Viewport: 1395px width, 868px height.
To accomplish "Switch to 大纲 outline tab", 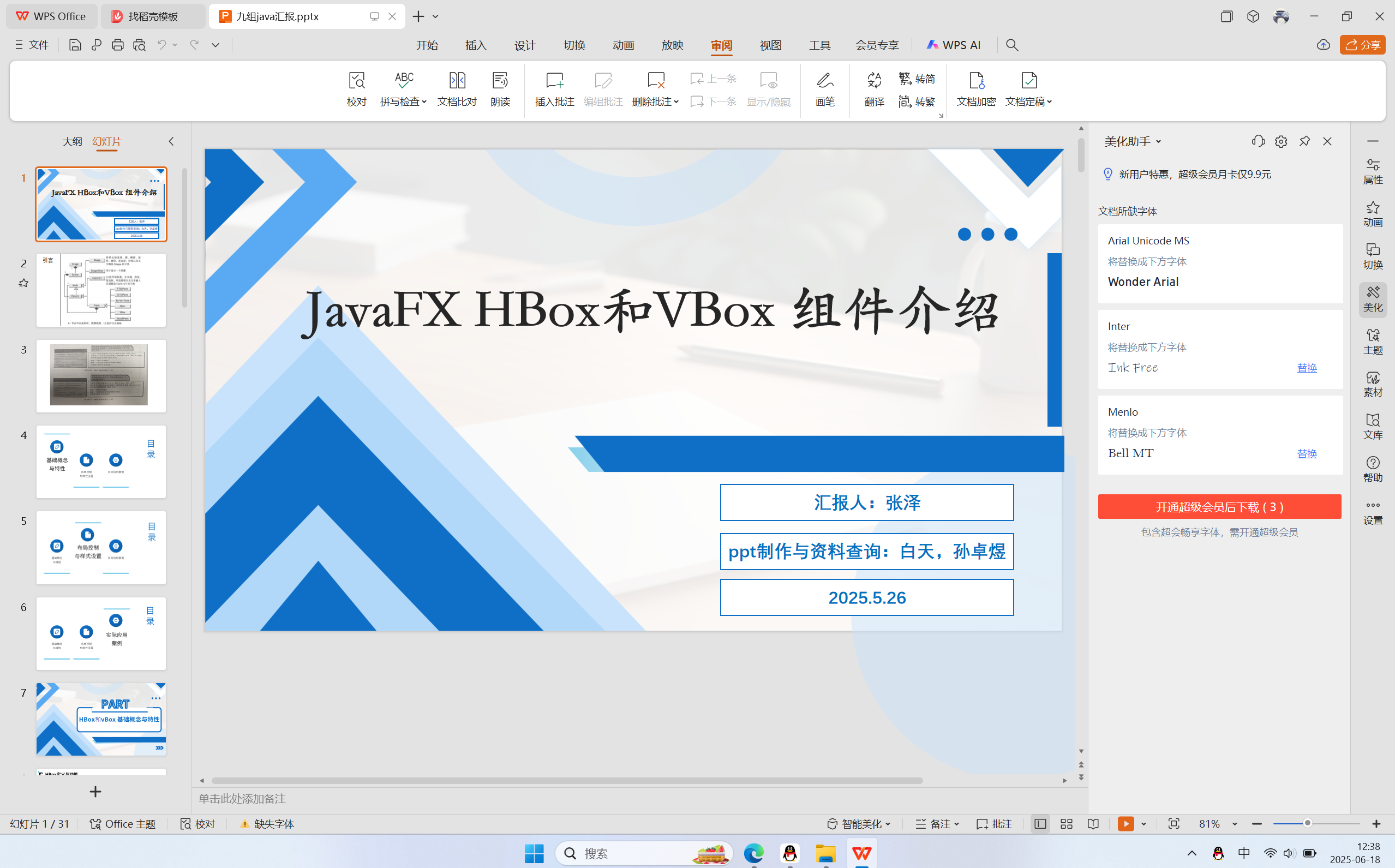I will [x=72, y=141].
